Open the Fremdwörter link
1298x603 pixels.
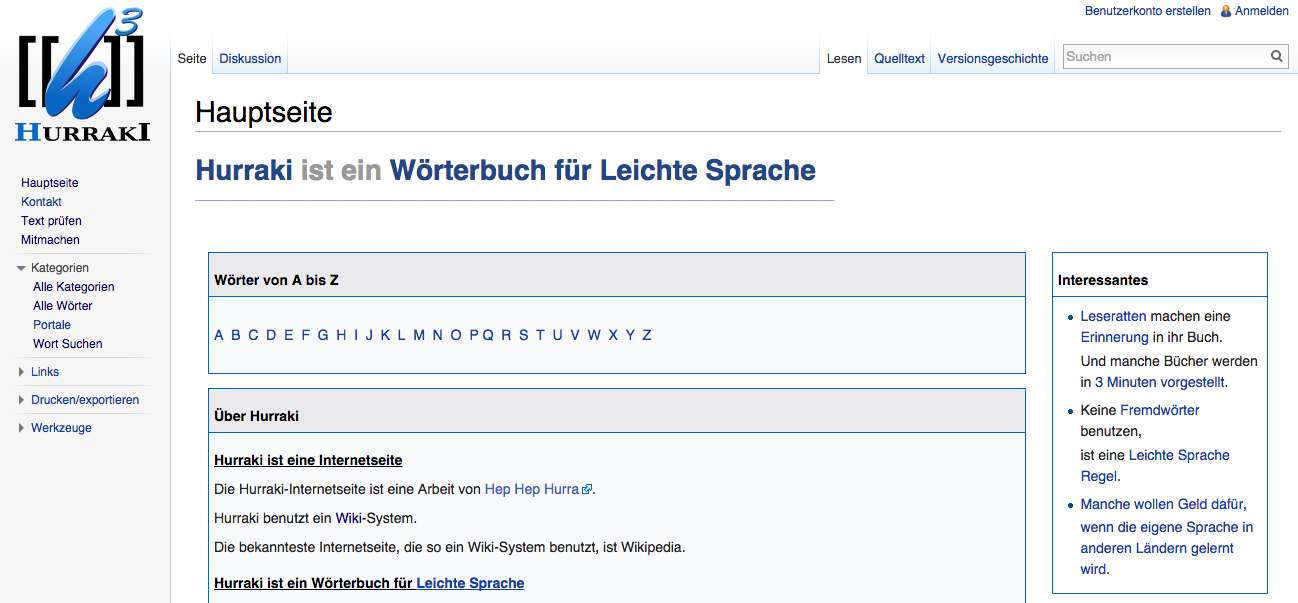pyautogui.click(x=1160, y=410)
